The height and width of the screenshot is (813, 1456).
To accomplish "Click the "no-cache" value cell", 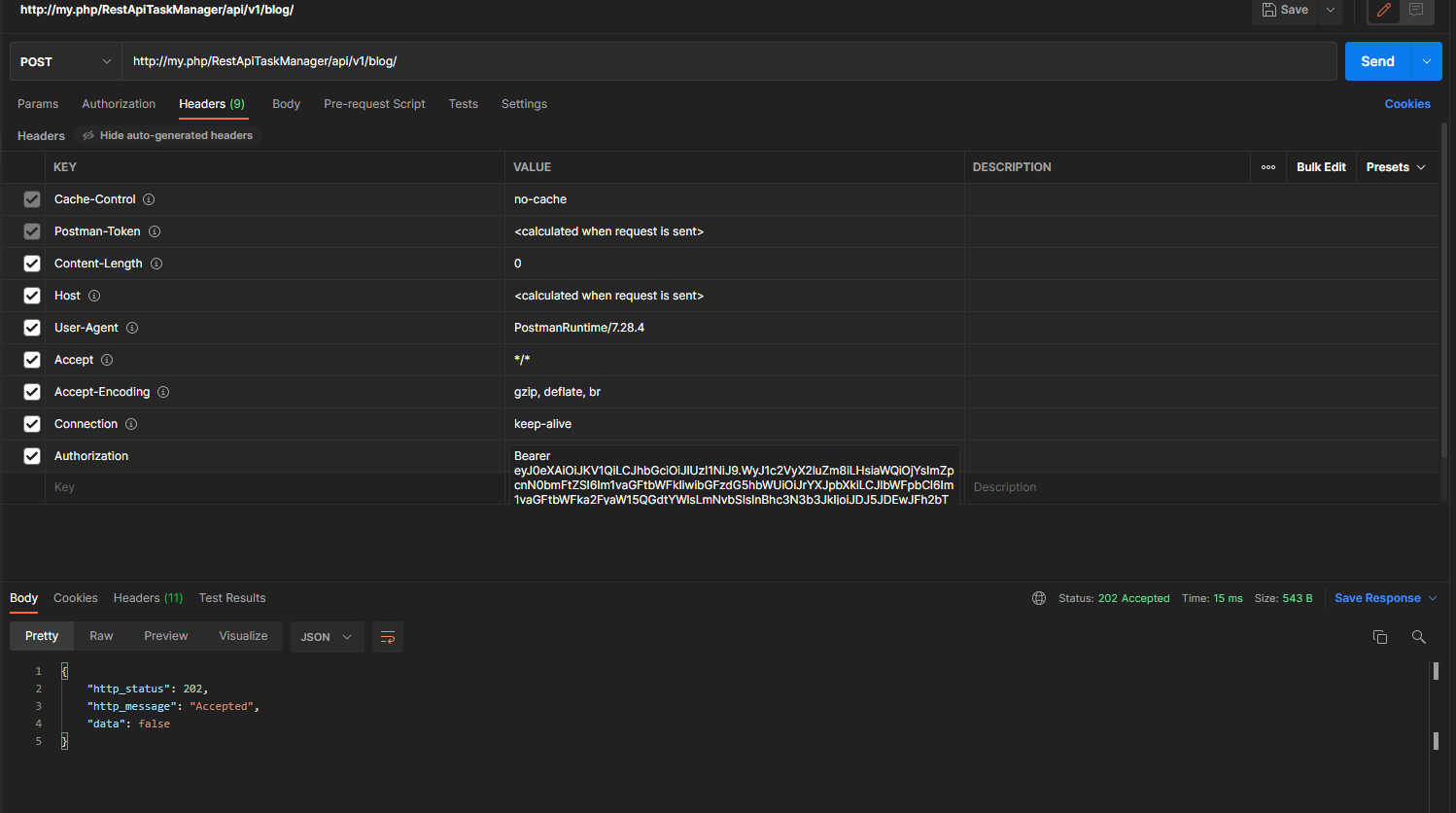I will (x=734, y=199).
